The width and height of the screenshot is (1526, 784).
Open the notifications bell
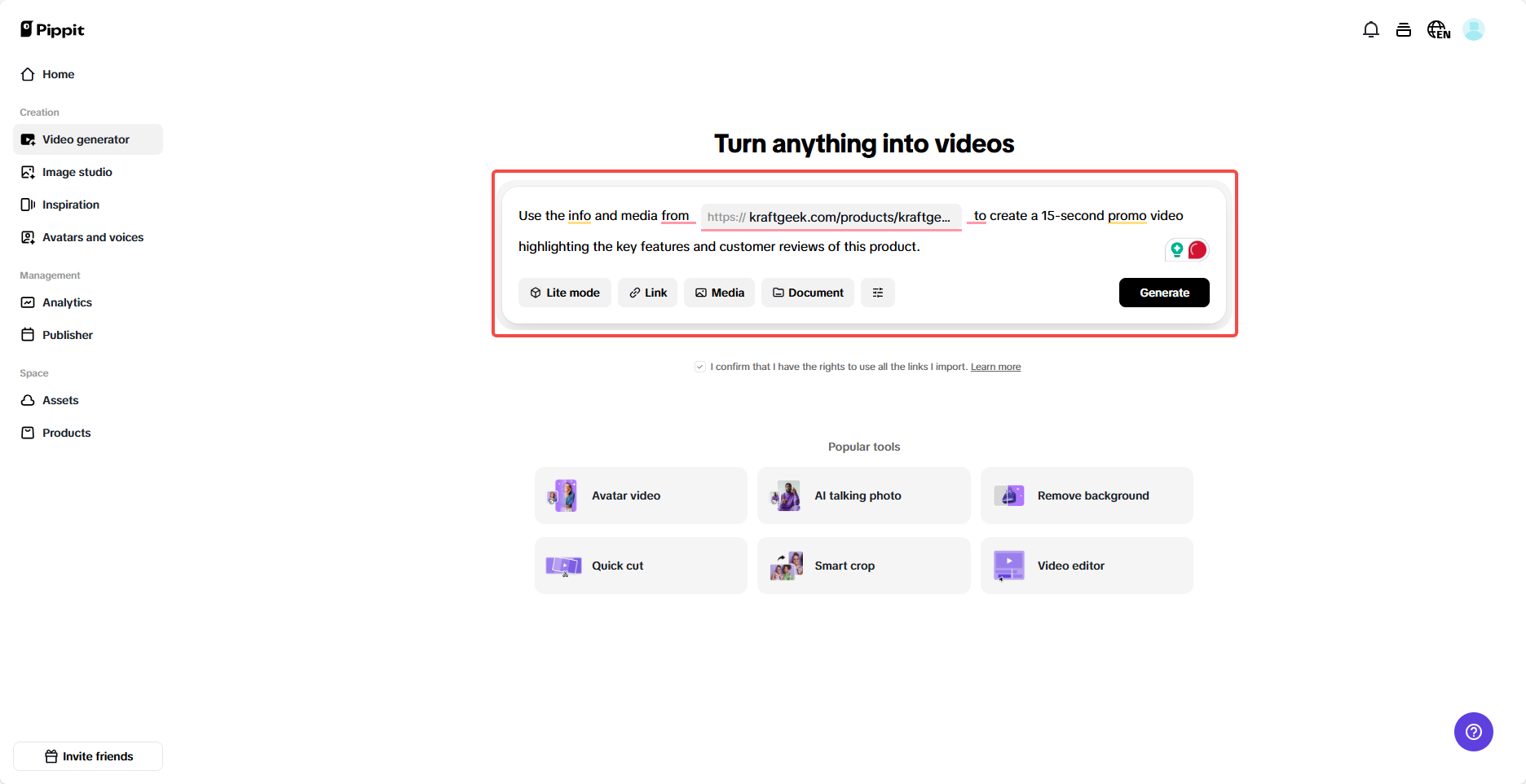1370,29
